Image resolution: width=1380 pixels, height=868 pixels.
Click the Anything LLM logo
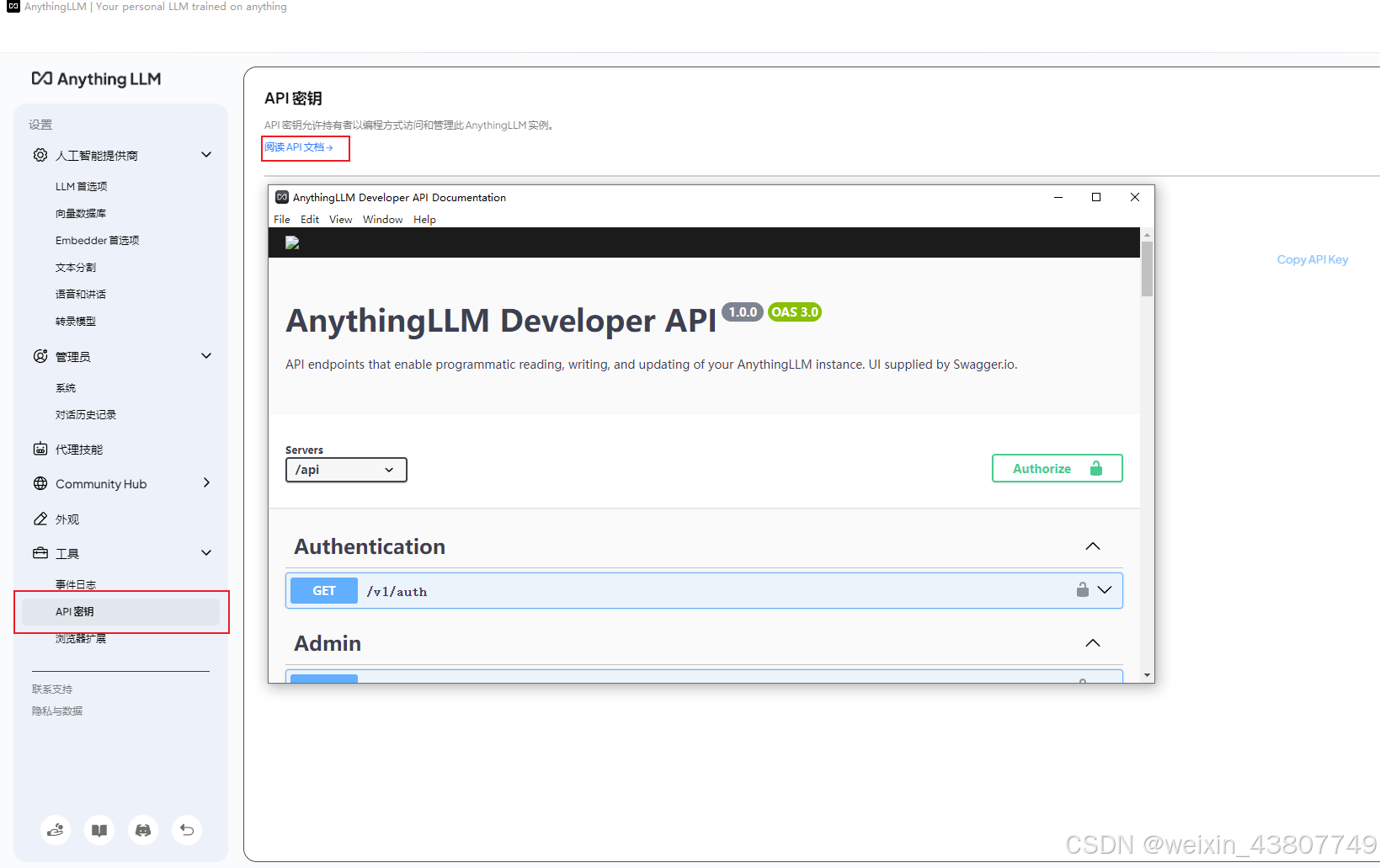tap(96, 79)
